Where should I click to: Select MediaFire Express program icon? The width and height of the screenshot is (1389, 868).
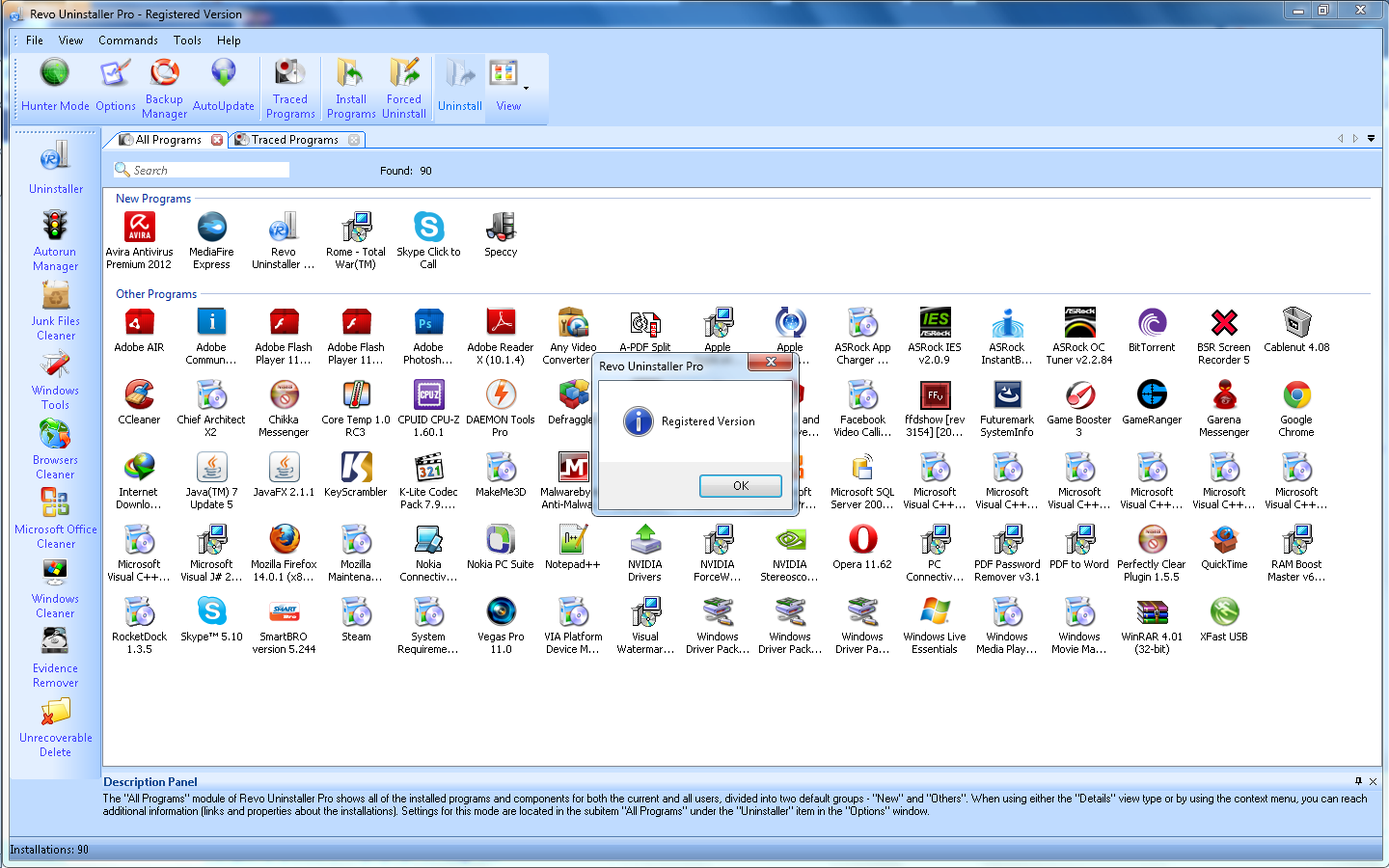[x=211, y=240]
